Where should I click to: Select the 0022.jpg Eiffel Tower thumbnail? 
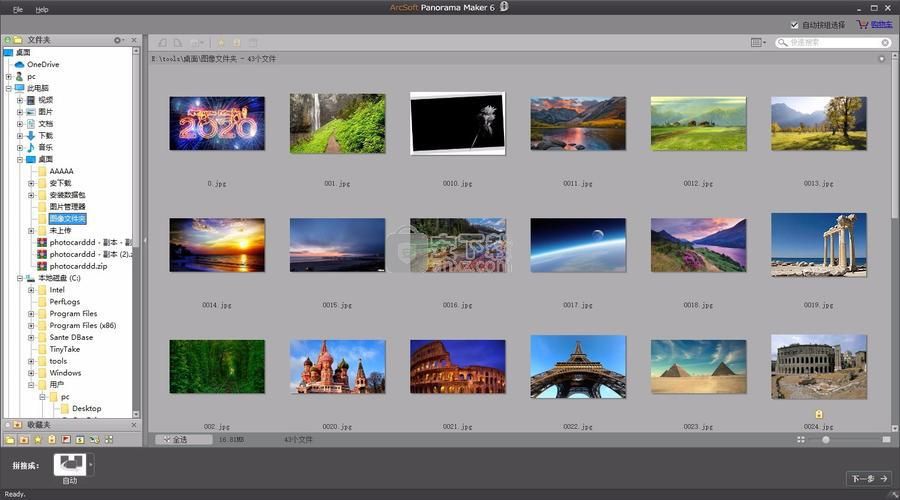point(578,367)
